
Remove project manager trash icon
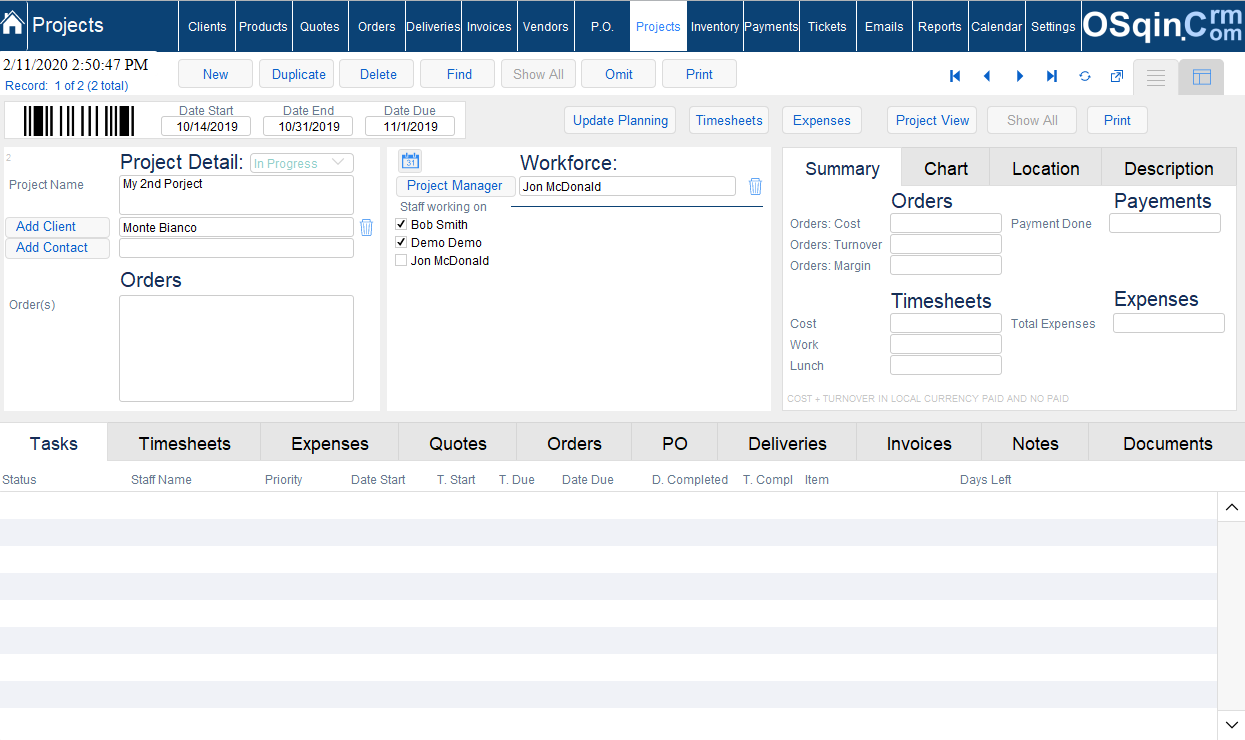(x=755, y=186)
